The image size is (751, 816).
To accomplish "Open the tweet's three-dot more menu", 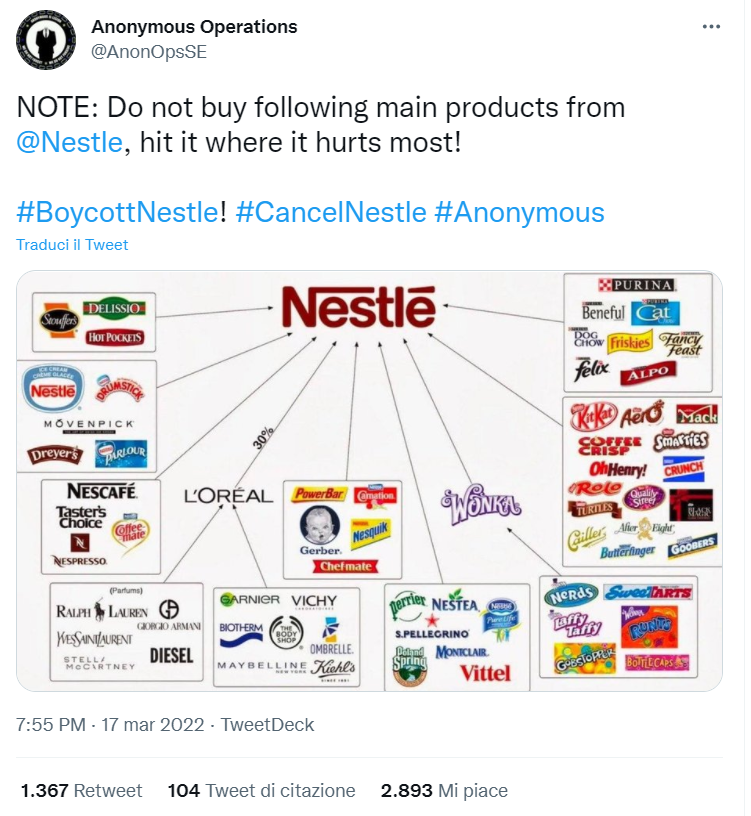I will pos(710,28).
